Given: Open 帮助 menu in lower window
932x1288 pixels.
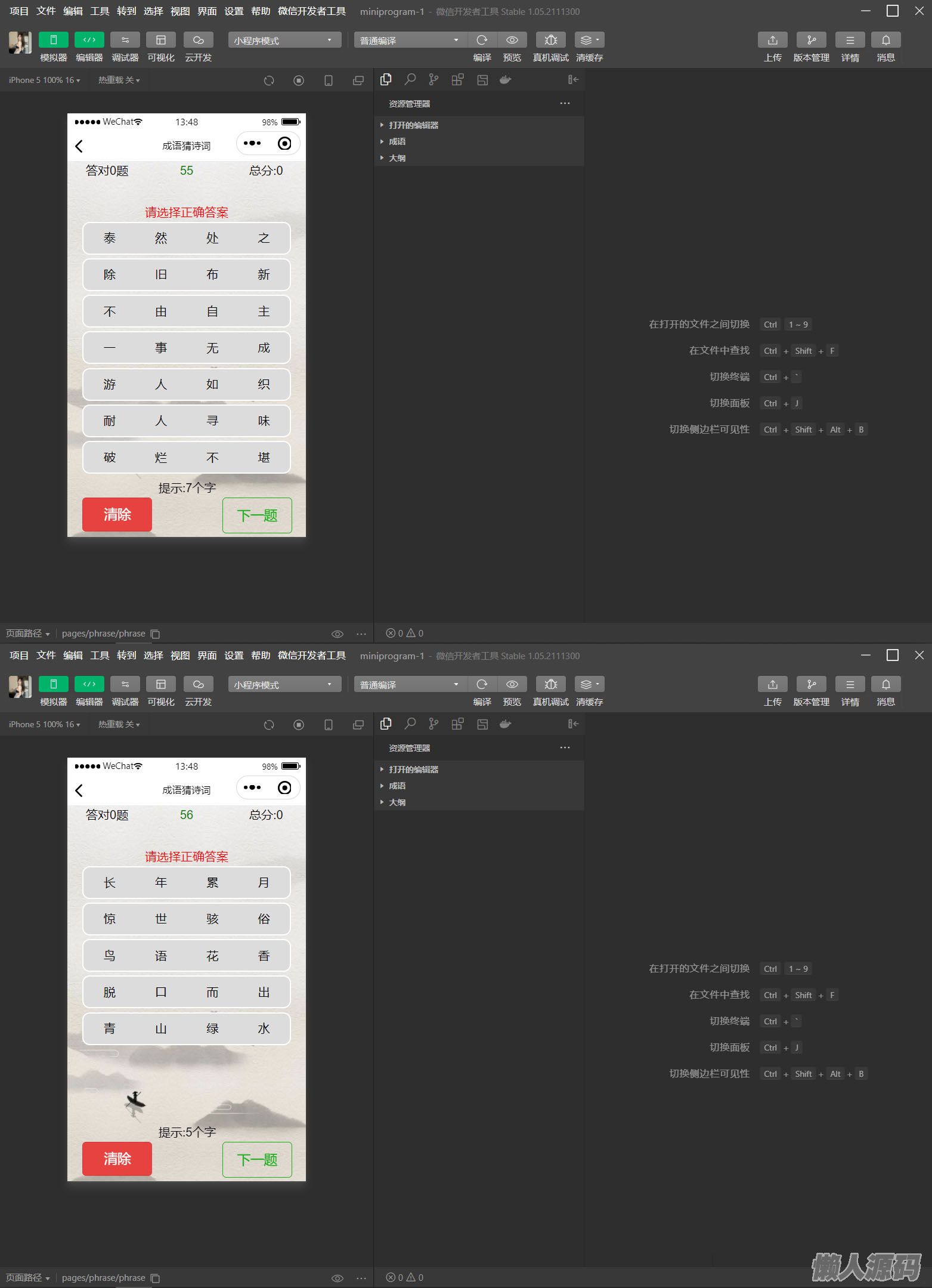Looking at the screenshot, I should coord(261,656).
